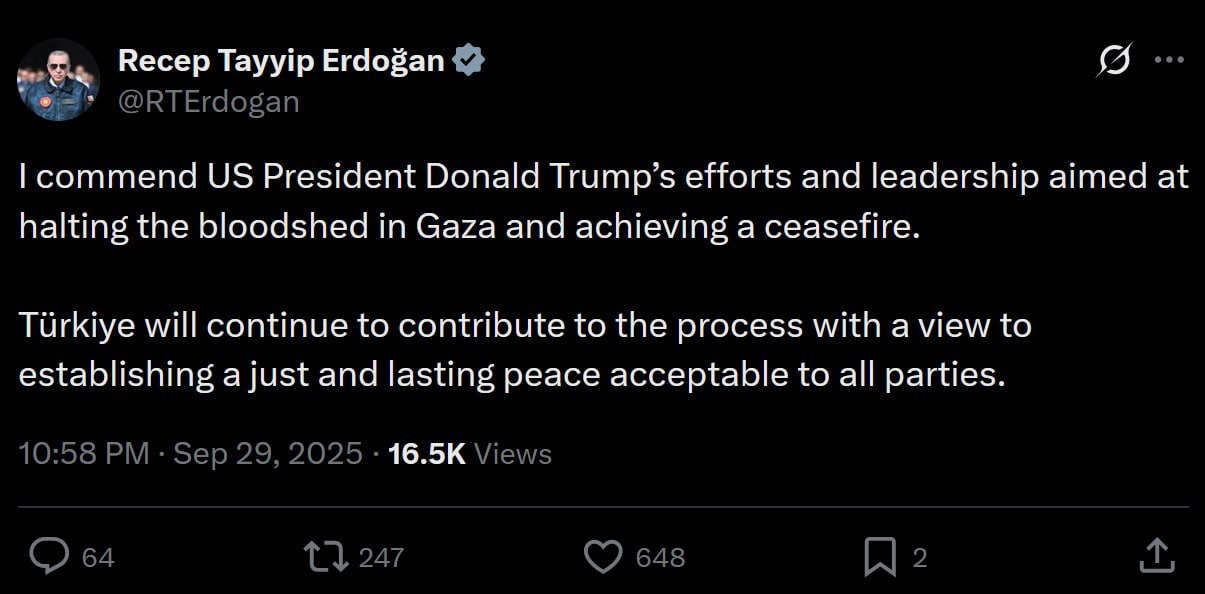The width and height of the screenshot is (1205, 594).
Task: Click the blue verified badge
Action: click(469, 62)
